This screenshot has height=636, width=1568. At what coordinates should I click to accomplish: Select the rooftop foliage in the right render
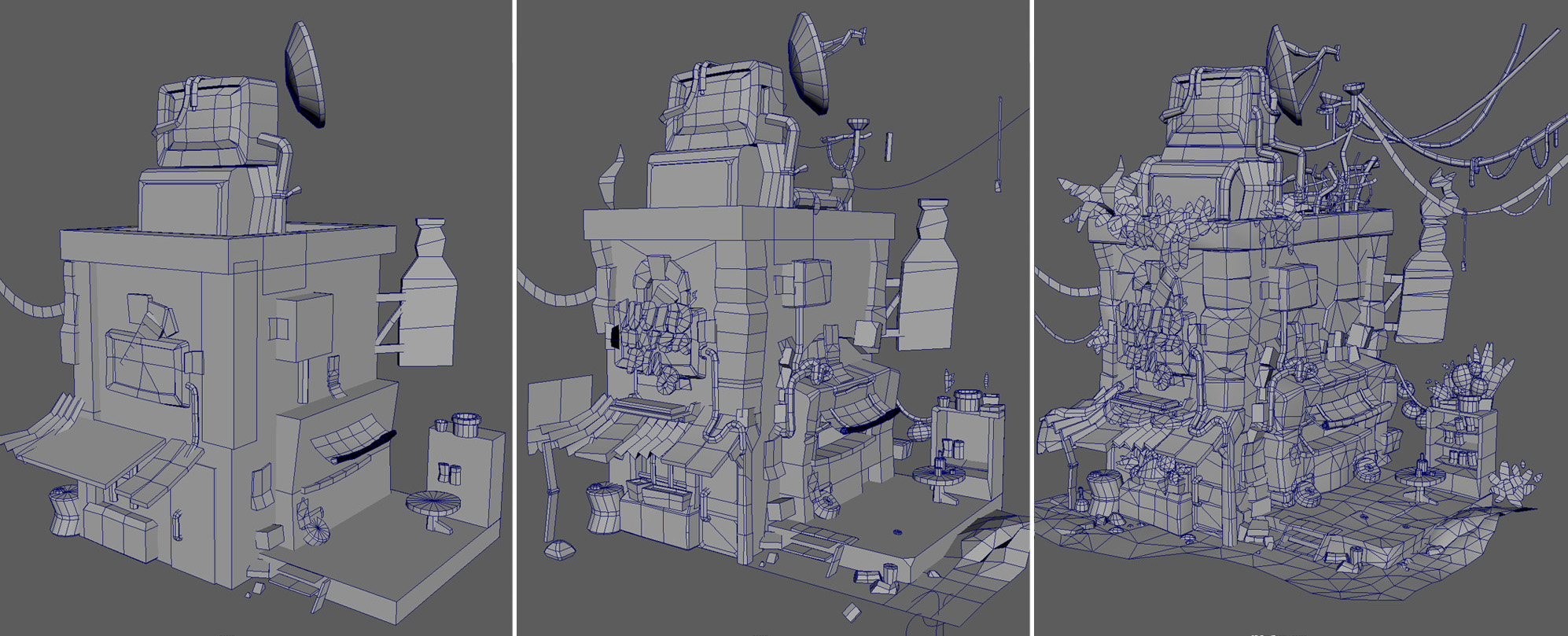[1164, 220]
